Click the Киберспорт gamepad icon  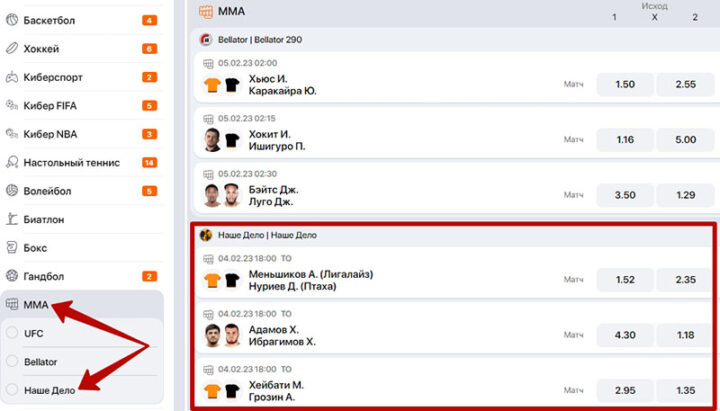pyautogui.click(x=12, y=77)
